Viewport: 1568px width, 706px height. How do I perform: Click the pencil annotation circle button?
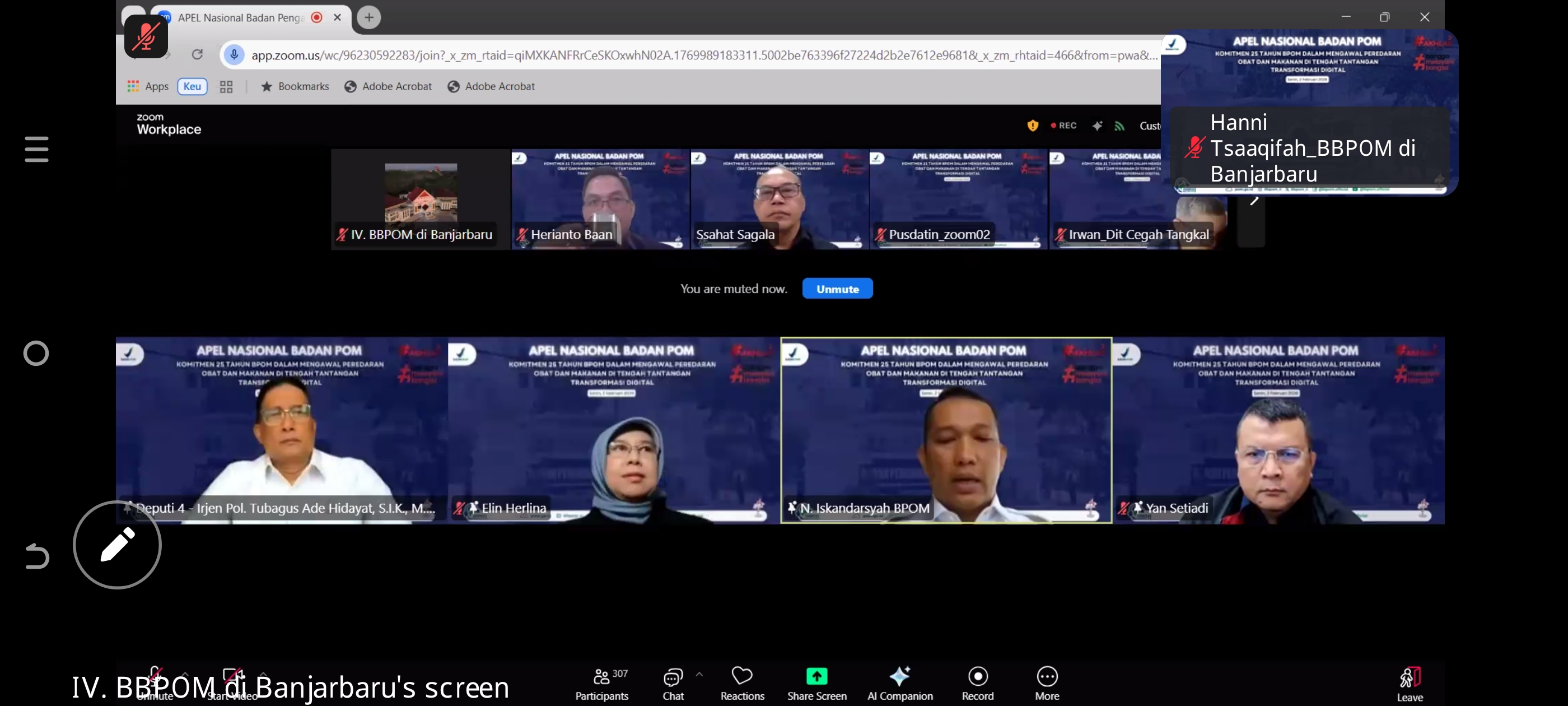[x=118, y=545]
